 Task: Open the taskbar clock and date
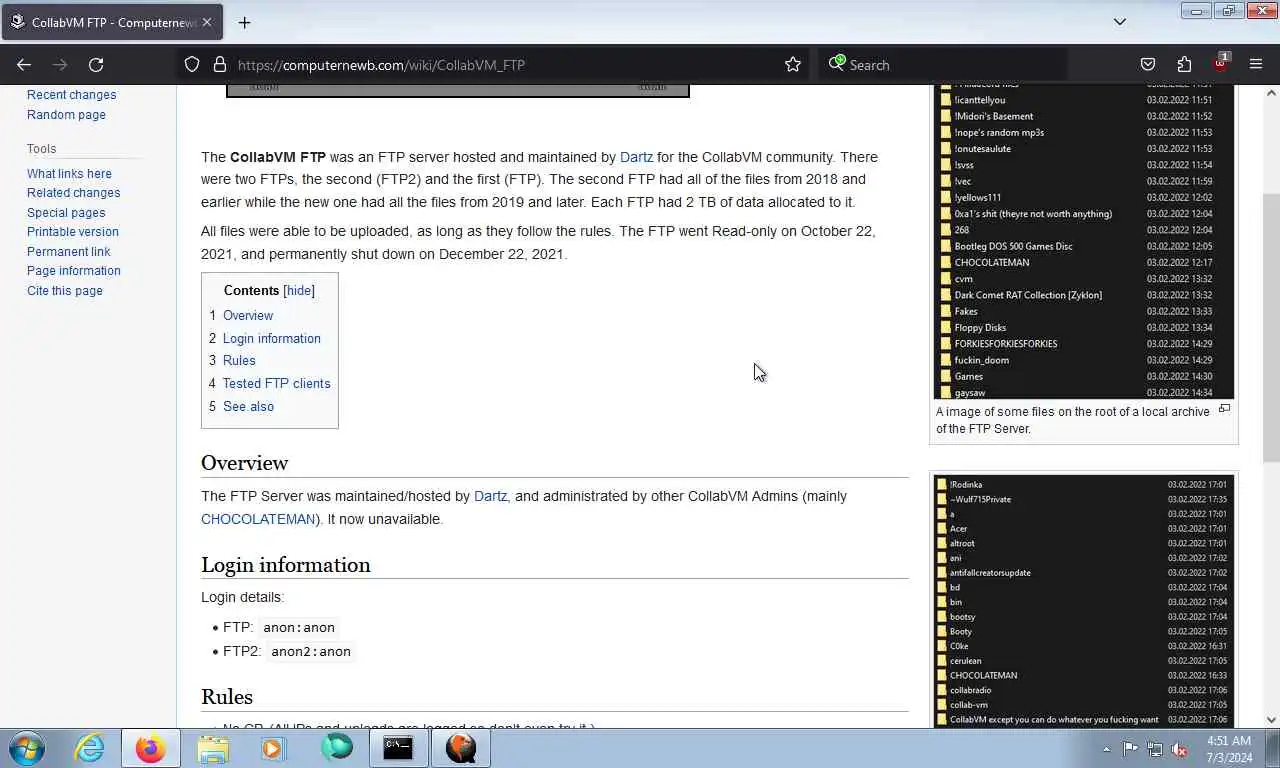(x=1228, y=748)
